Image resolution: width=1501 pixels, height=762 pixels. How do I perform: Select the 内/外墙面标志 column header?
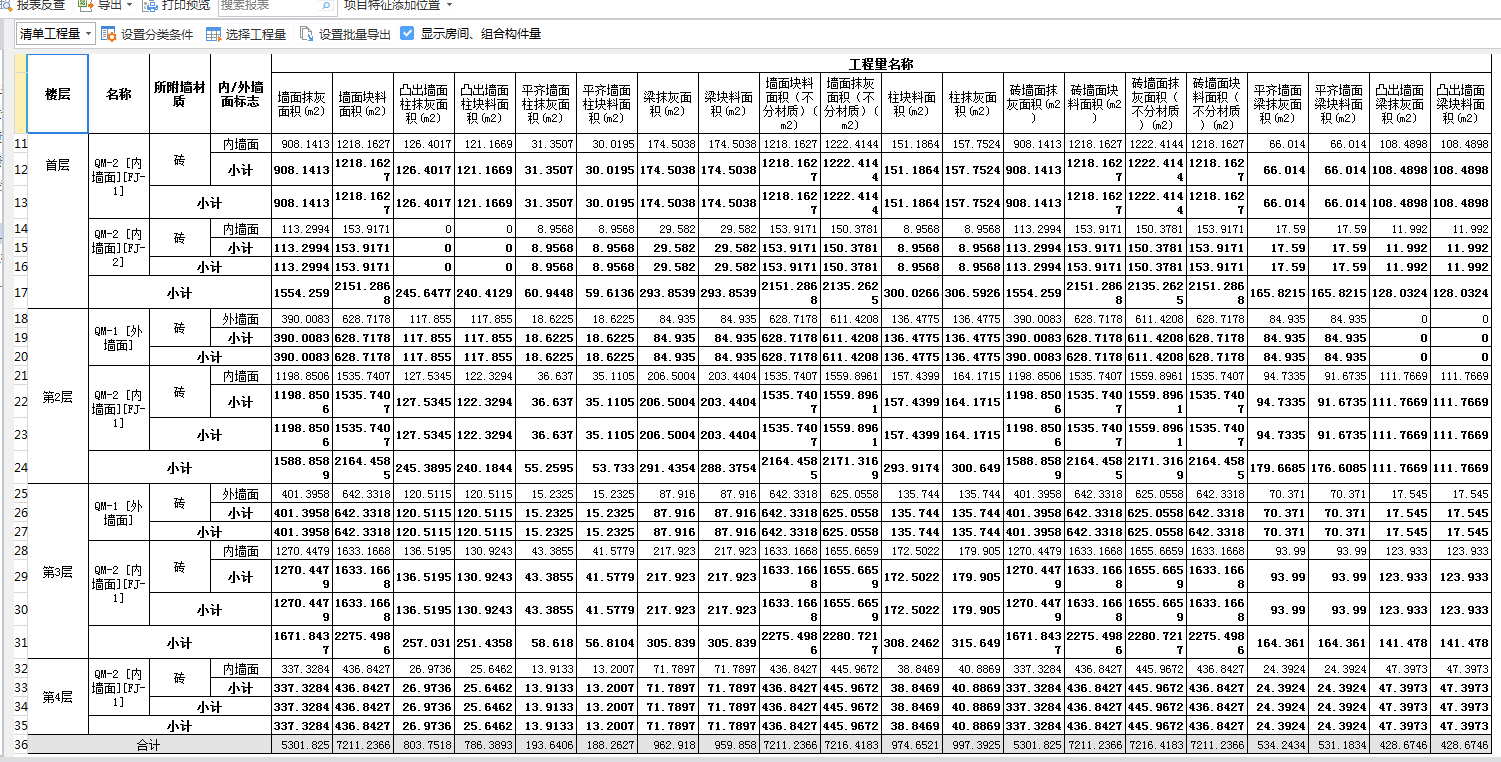(241, 94)
